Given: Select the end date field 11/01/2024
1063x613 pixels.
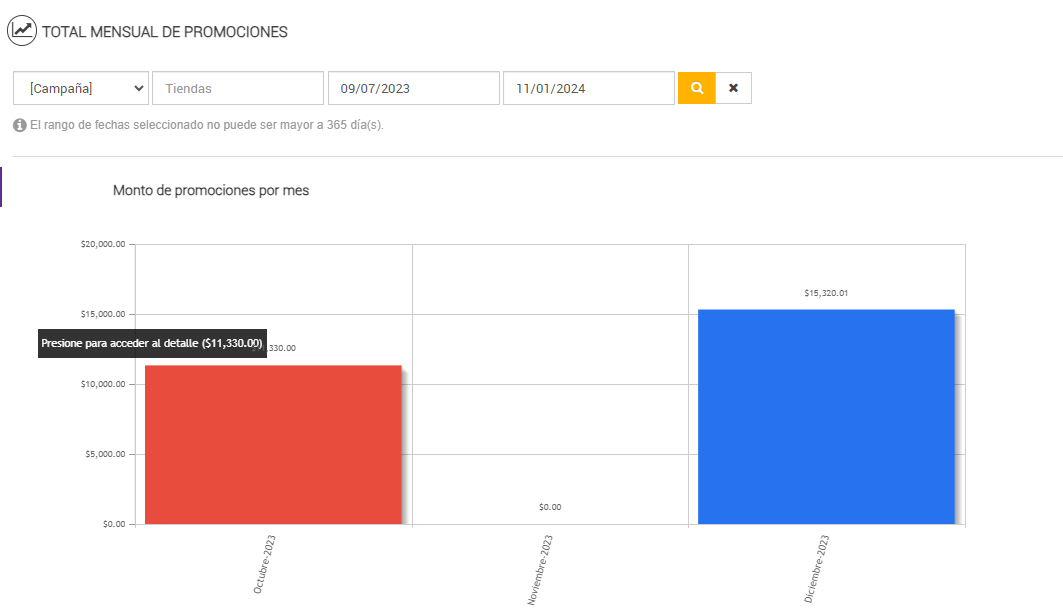Looking at the screenshot, I should coord(588,88).
